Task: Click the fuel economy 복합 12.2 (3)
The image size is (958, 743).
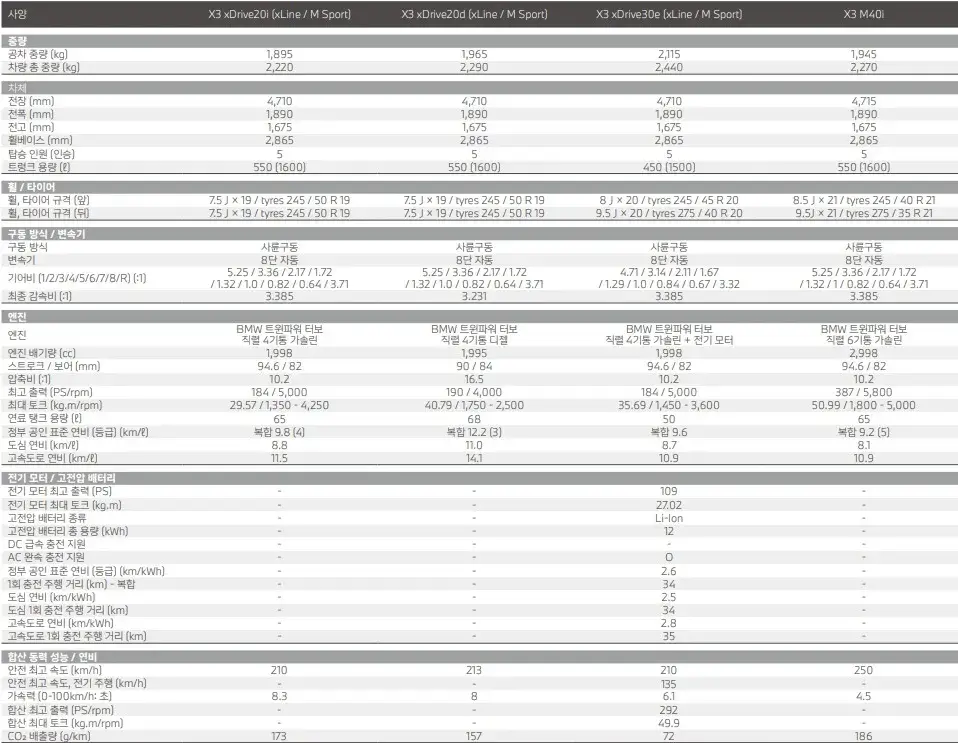Action: [x=474, y=432]
